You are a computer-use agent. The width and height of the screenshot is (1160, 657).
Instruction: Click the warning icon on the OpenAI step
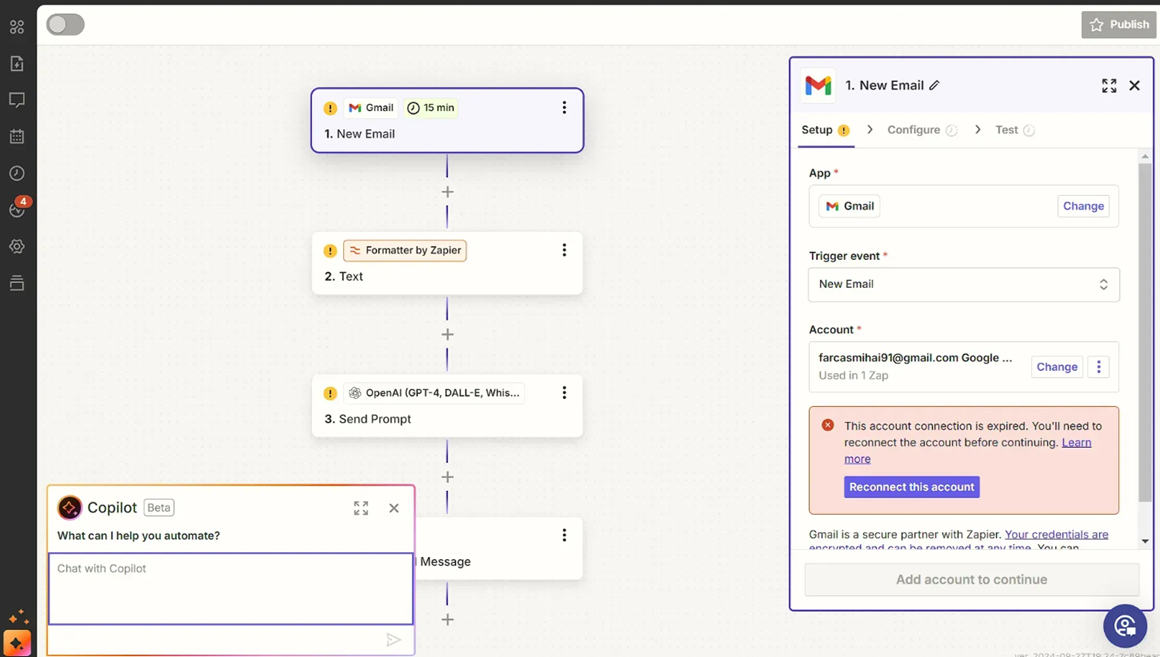[x=330, y=394]
